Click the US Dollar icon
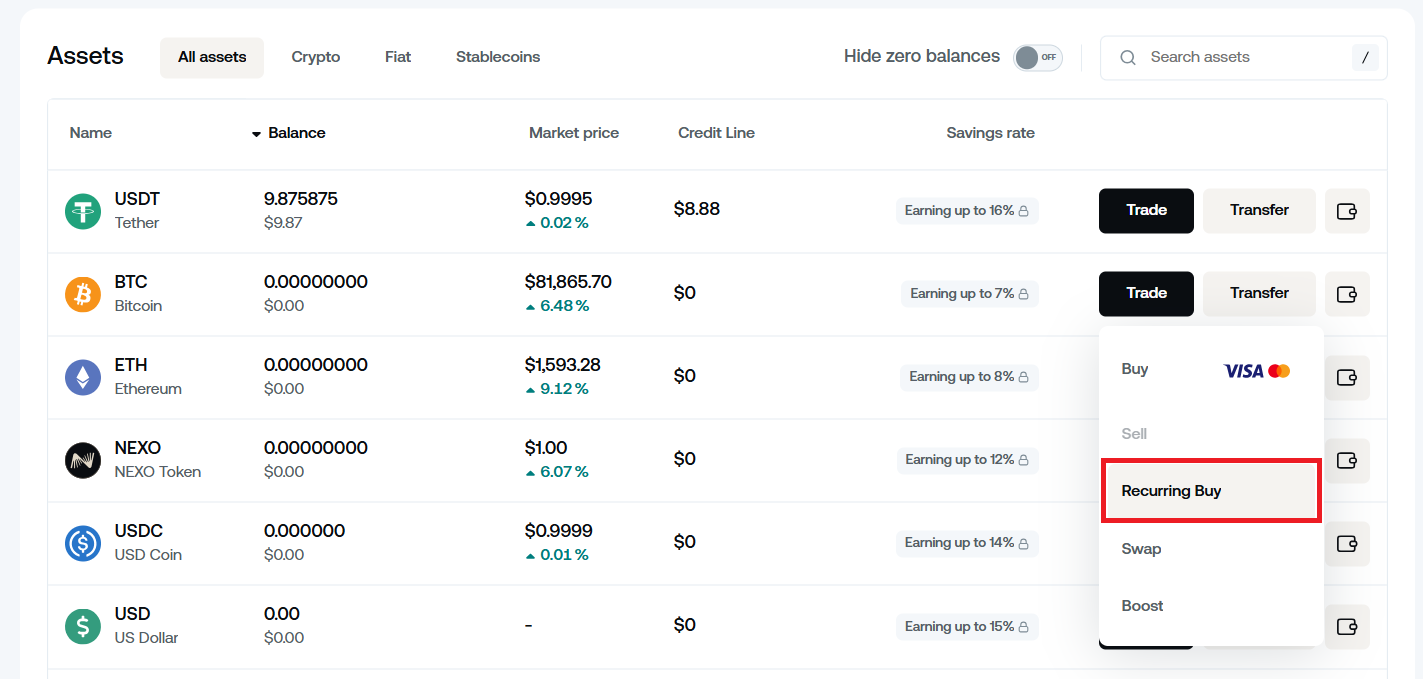This screenshot has height=679, width=1423. click(83, 626)
